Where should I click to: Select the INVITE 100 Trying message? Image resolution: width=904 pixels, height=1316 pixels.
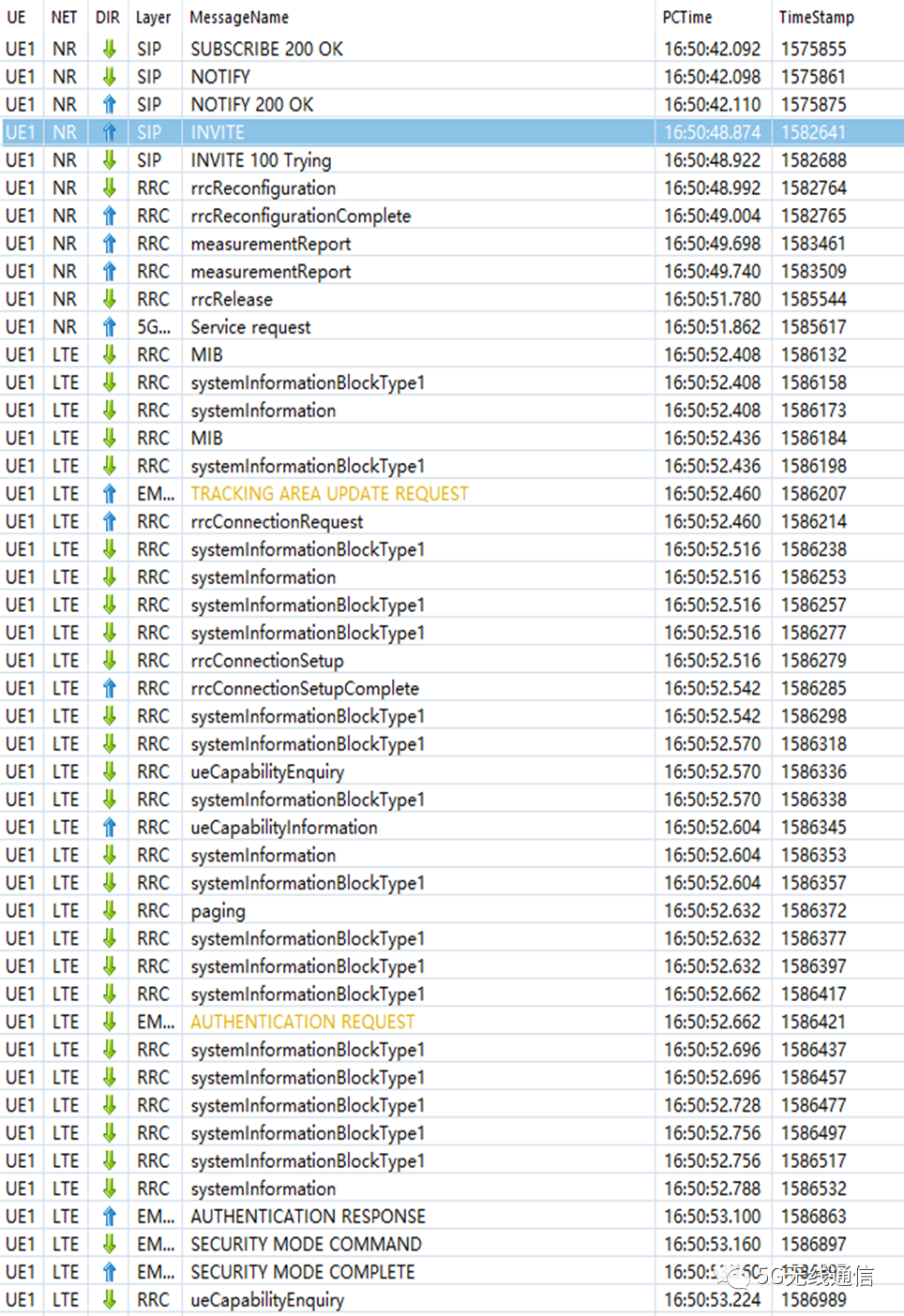[261, 160]
